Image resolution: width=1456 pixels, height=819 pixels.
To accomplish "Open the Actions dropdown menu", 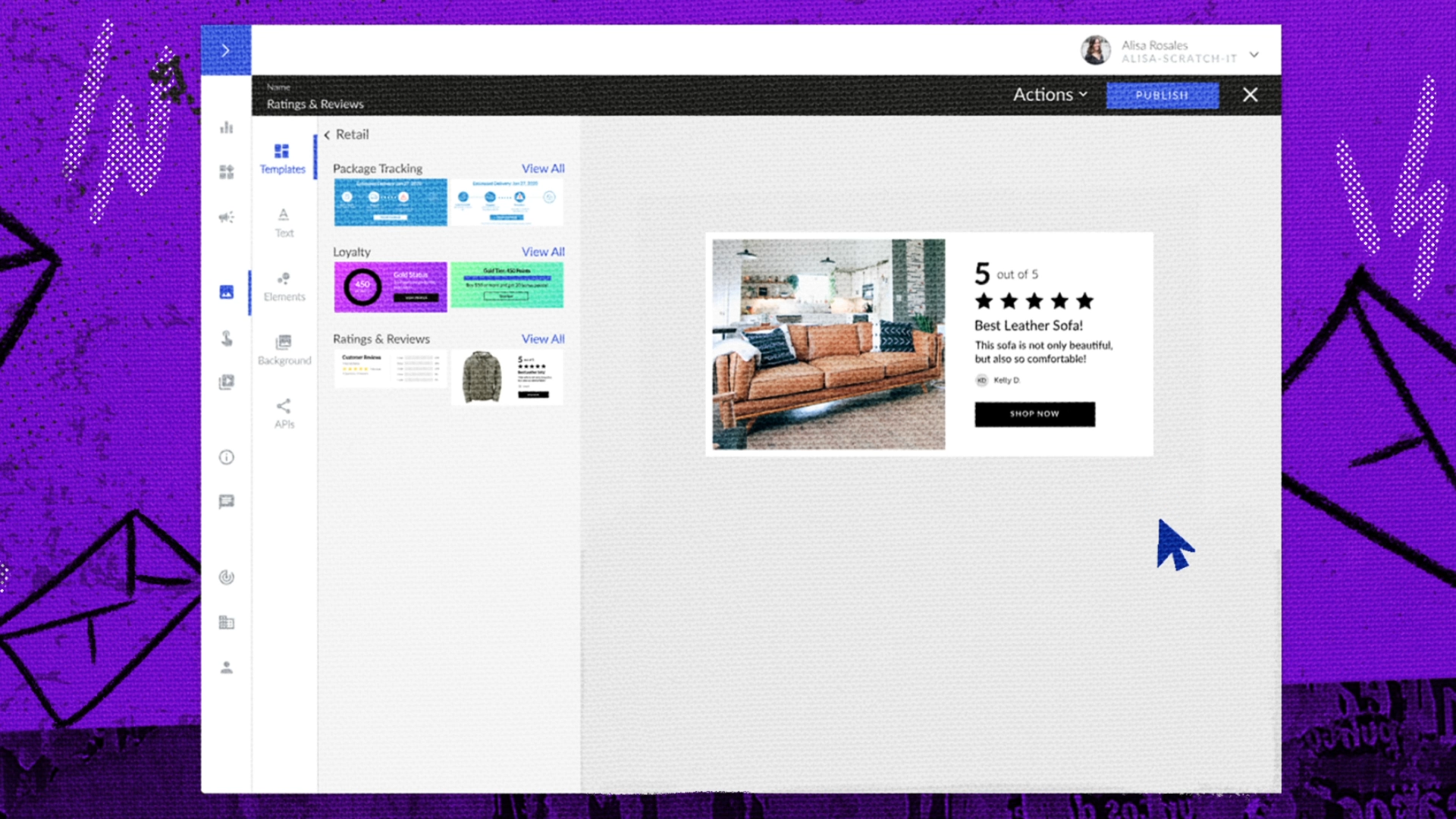I will [x=1050, y=95].
